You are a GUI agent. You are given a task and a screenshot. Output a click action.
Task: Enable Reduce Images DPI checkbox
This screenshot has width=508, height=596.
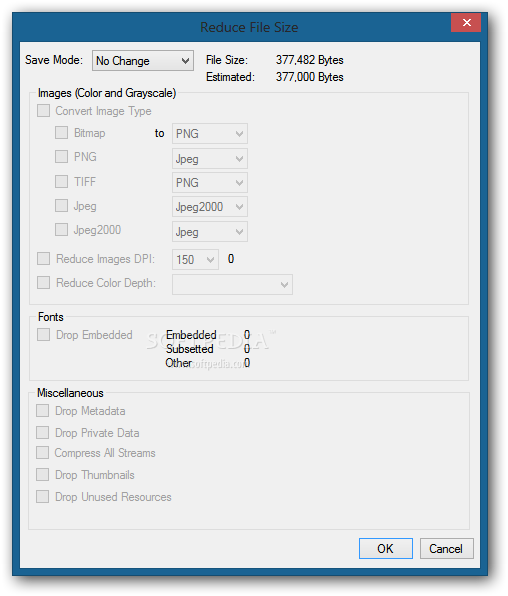pos(43,258)
